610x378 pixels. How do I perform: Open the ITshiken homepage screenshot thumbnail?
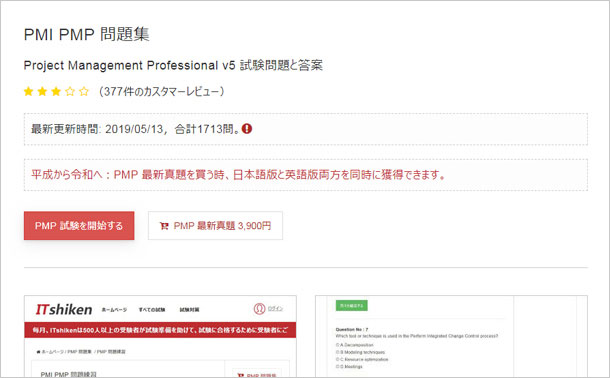point(160,336)
